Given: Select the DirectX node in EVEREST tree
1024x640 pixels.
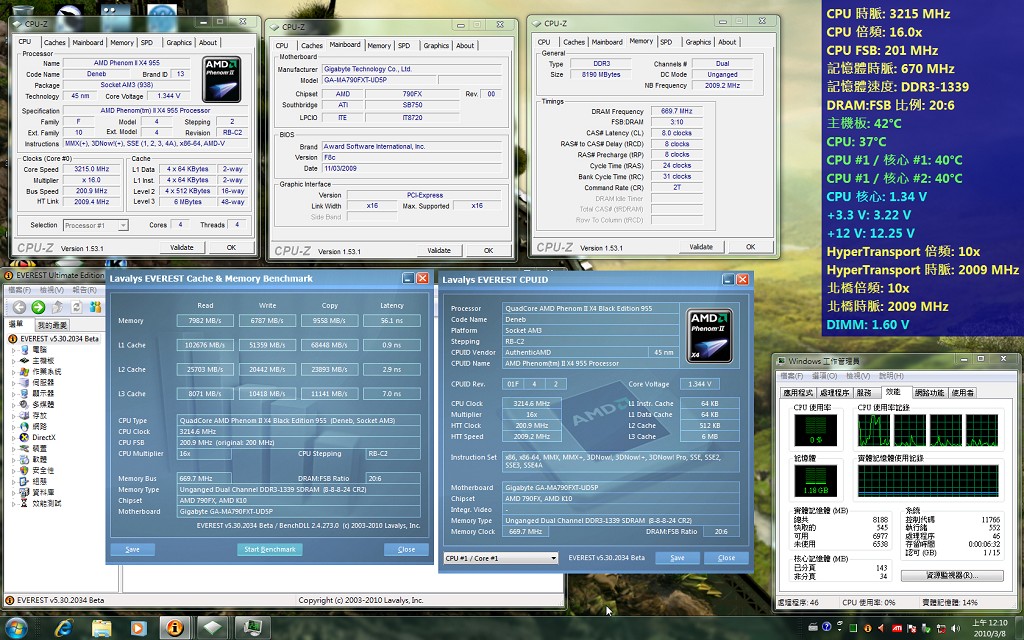Looking at the screenshot, I should (44, 438).
